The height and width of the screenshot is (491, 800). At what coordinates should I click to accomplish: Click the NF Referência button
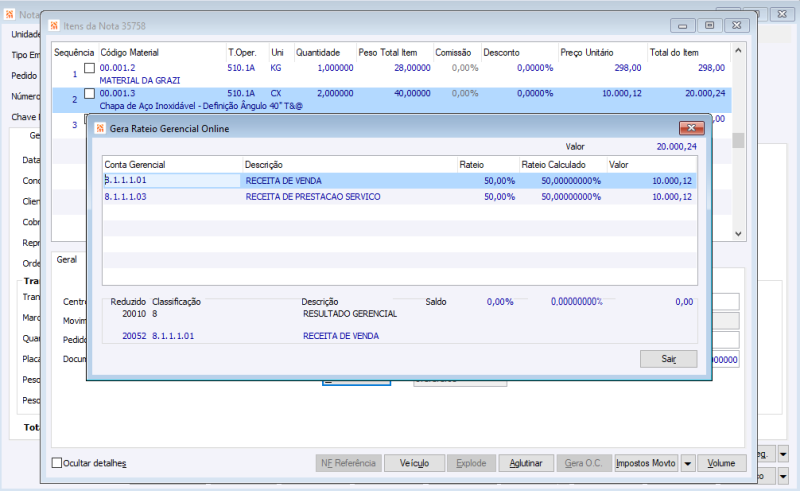point(348,463)
